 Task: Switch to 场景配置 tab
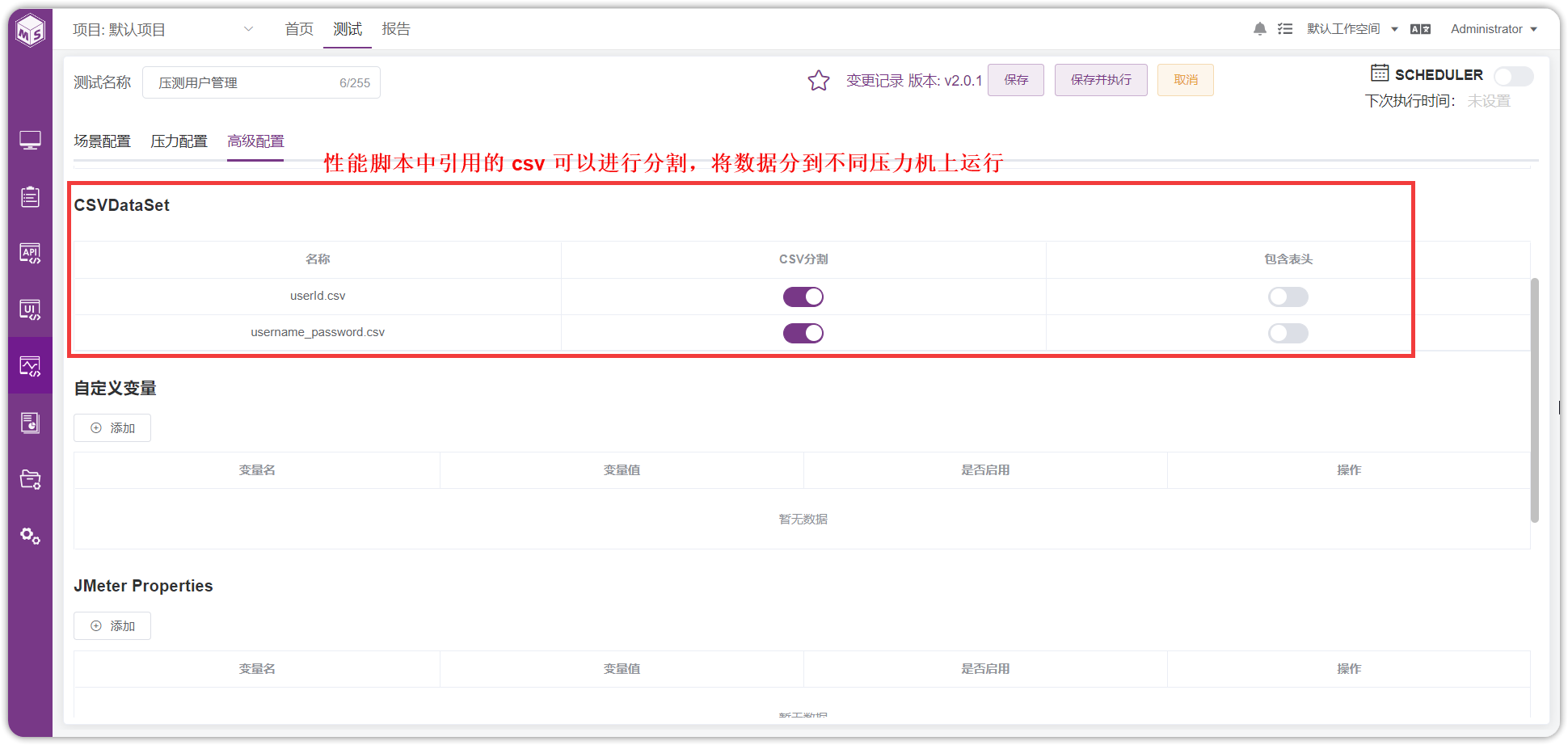click(x=102, y=141)
